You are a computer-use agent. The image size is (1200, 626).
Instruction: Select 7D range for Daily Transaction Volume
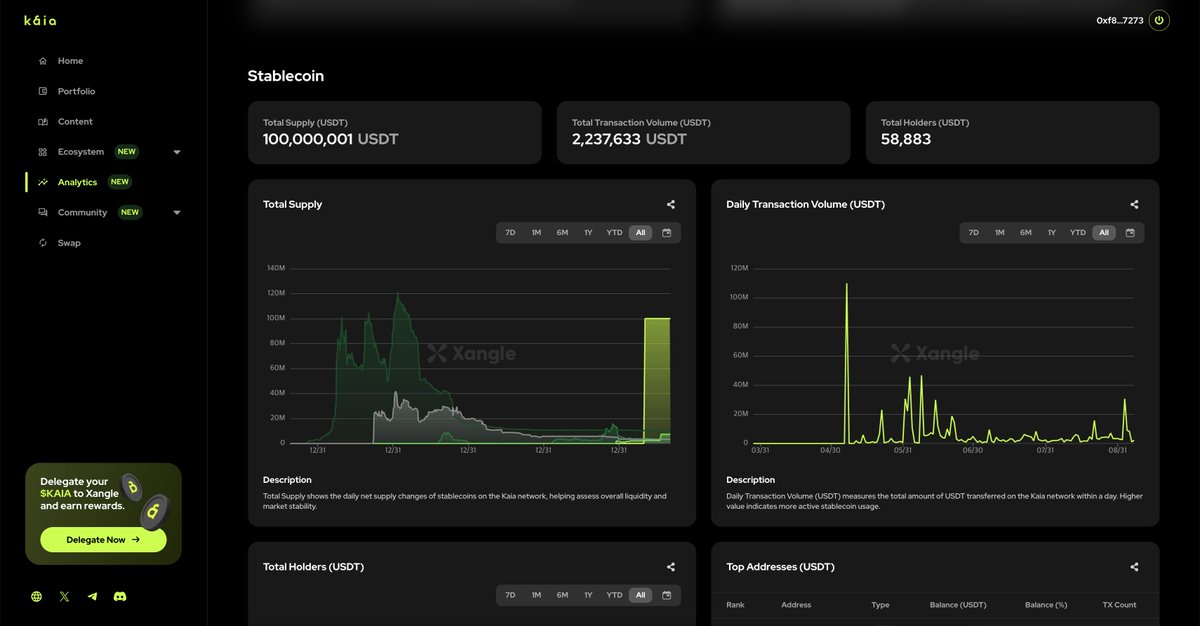coord(973,232)
